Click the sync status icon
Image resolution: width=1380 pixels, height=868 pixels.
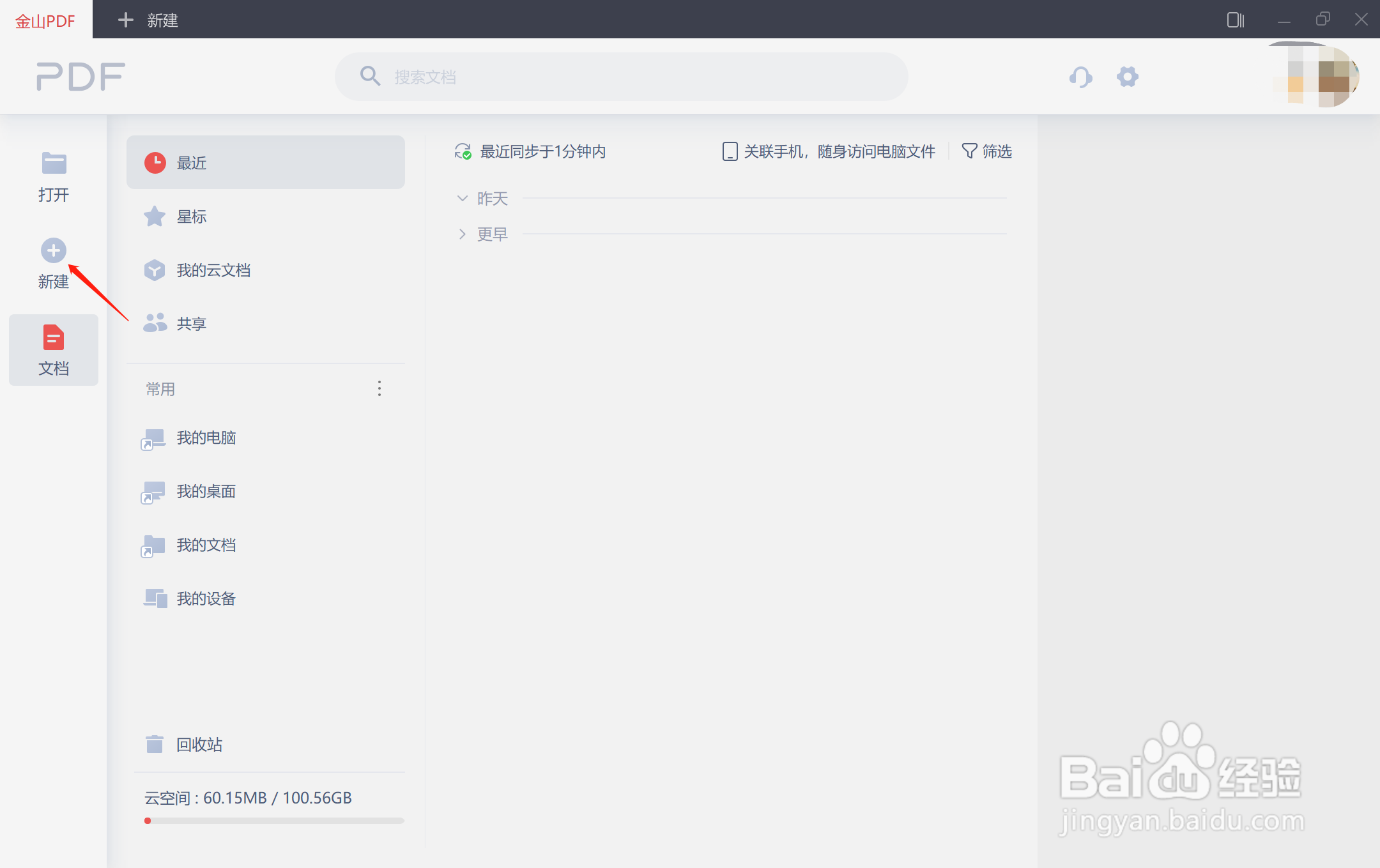pyautogui.click(x=463, y=151)
